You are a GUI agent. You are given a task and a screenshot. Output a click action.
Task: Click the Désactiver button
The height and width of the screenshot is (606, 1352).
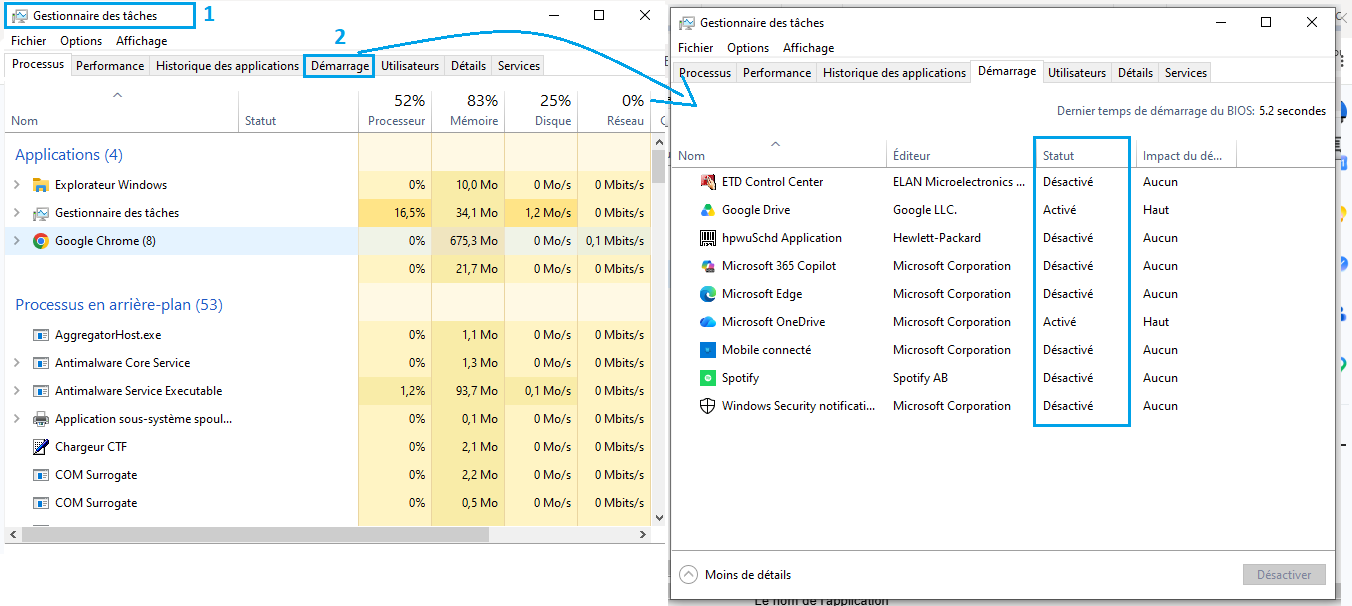point(1284,575)
